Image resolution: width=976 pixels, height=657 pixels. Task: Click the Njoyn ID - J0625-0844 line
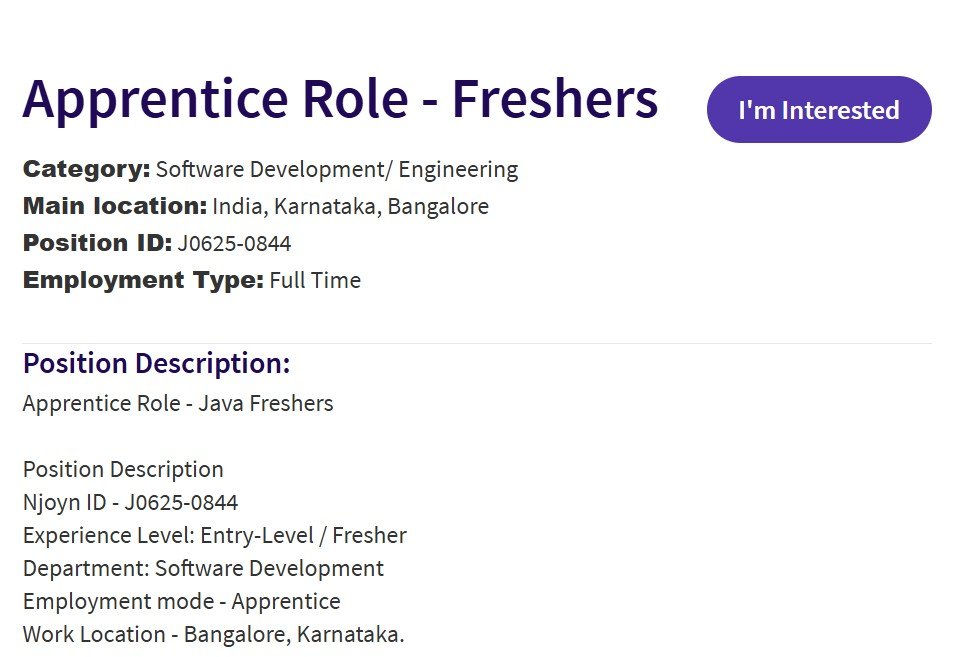tap(131, 502)
